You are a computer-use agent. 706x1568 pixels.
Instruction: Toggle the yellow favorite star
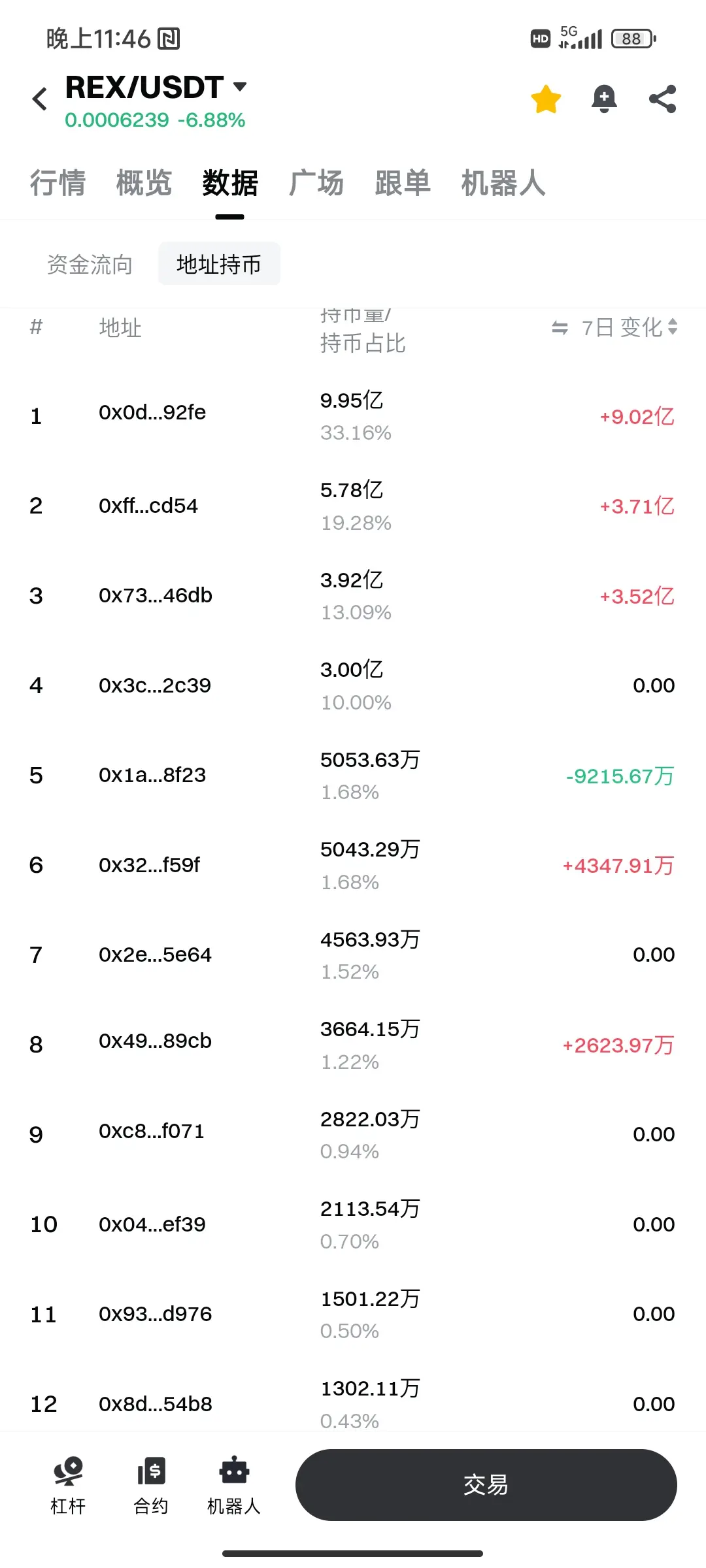546,99
